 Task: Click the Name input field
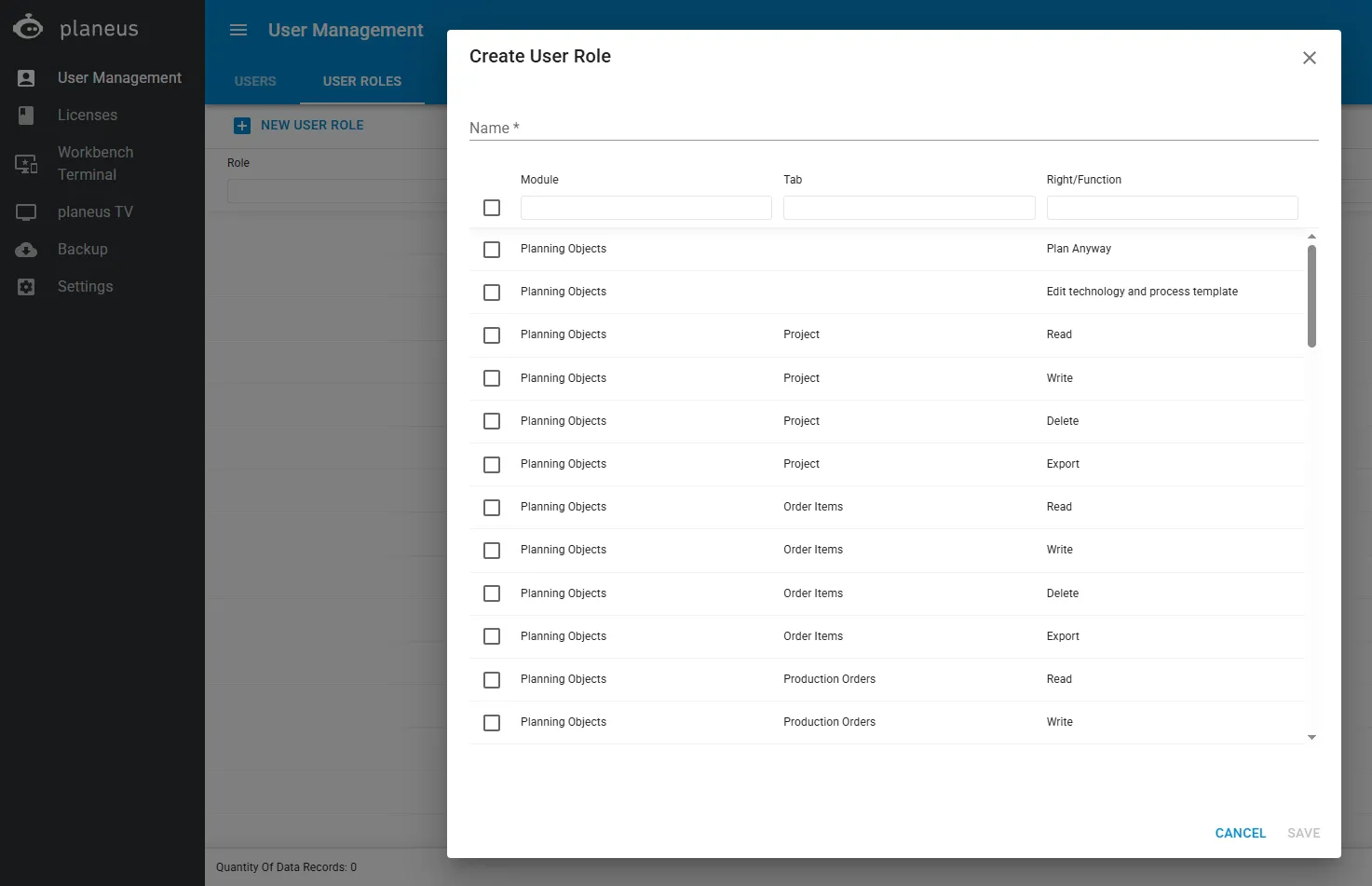(x=894, y=128)
